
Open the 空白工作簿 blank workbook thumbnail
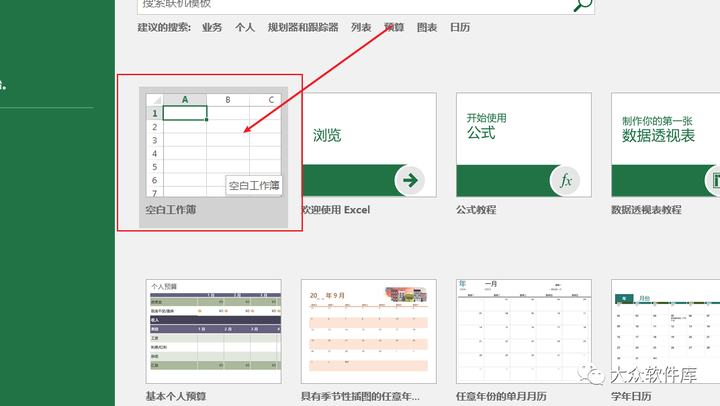214,145
